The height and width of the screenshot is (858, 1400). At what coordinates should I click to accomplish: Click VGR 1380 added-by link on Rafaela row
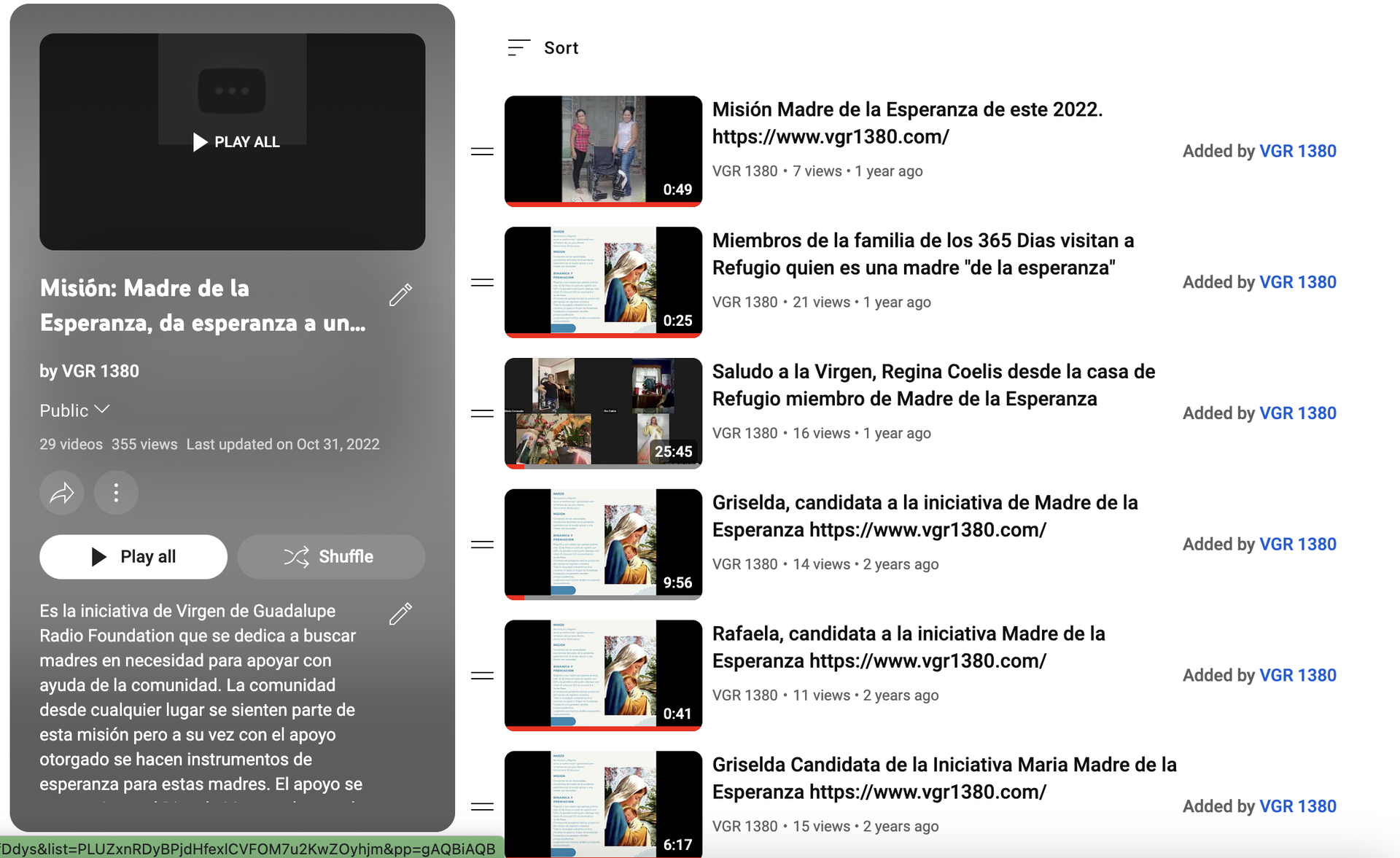(1298, 676)
